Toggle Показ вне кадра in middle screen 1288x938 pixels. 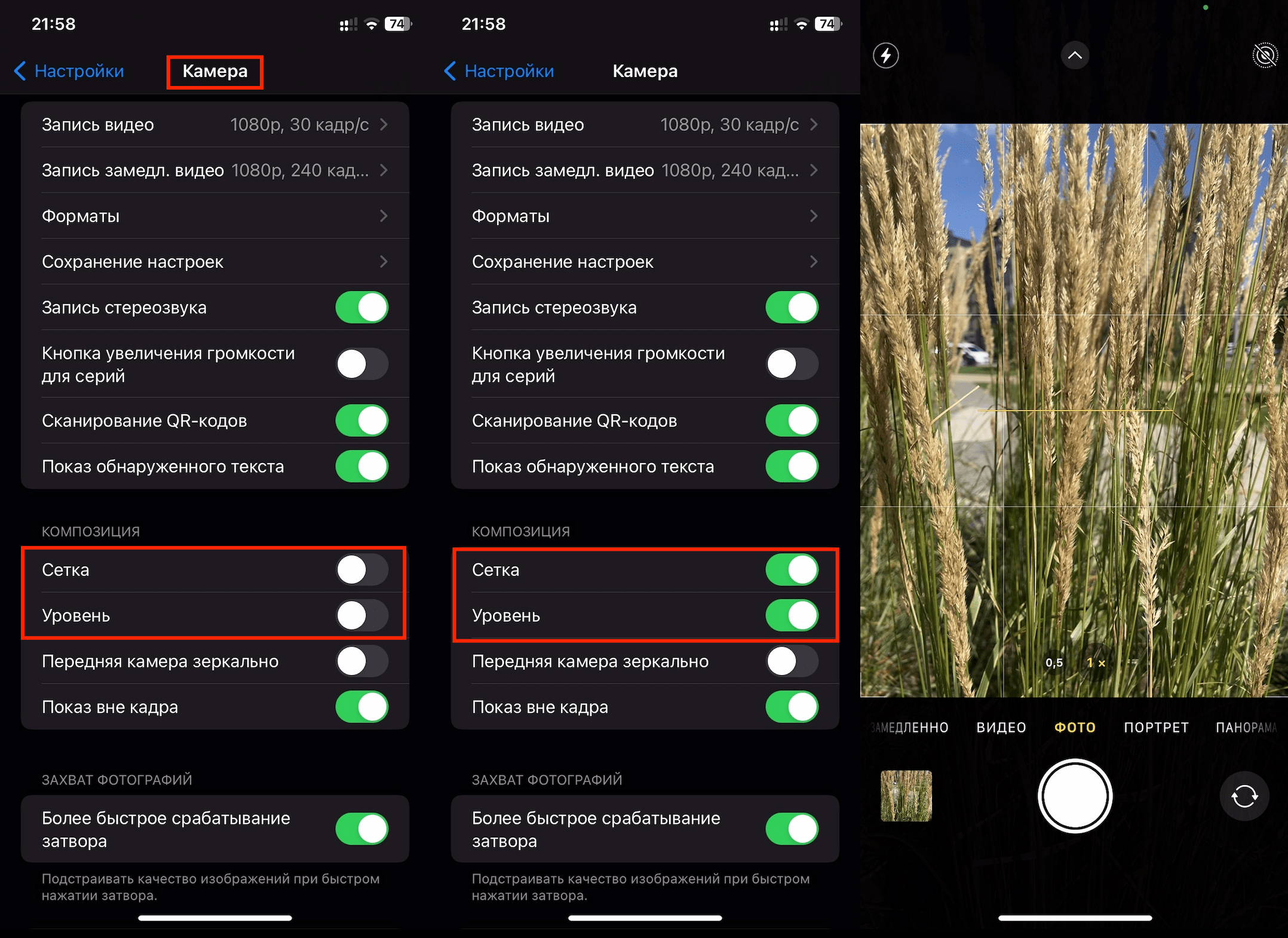click(x=792, y=707)
